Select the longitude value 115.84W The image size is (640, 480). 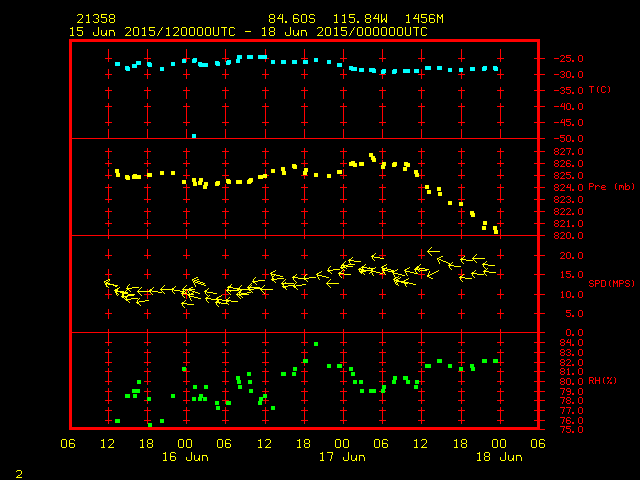[x=360, y=19]
